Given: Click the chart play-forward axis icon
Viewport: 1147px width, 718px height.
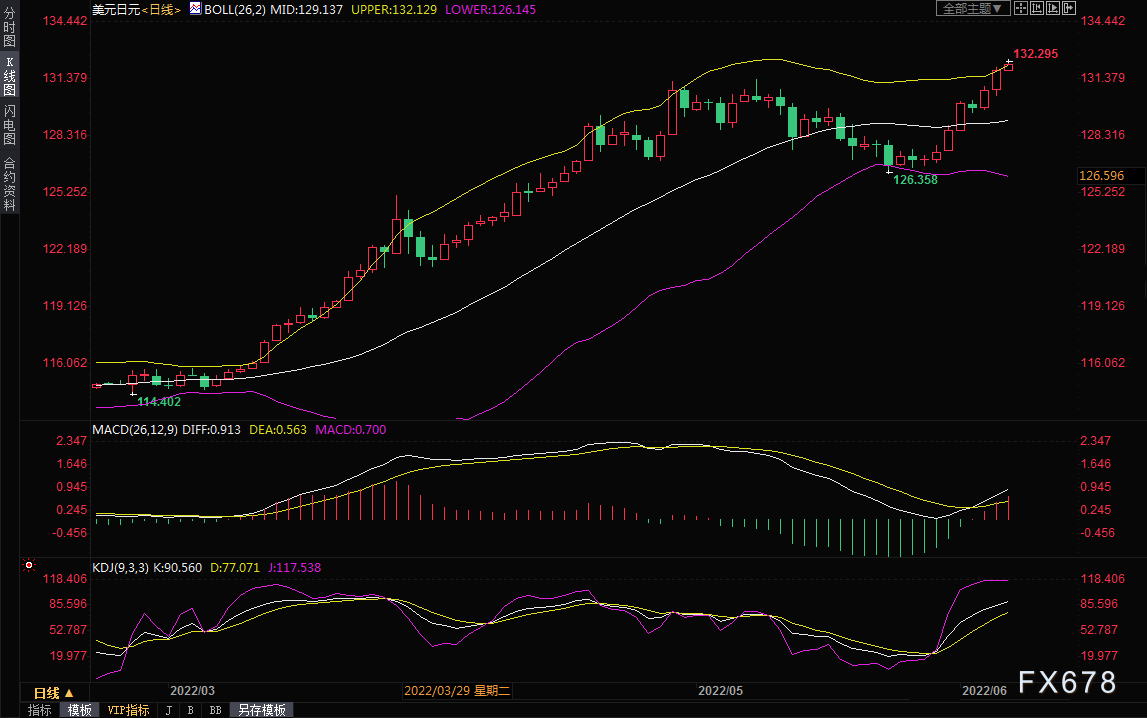Looking at the screenshot, I should [1053, 8].
